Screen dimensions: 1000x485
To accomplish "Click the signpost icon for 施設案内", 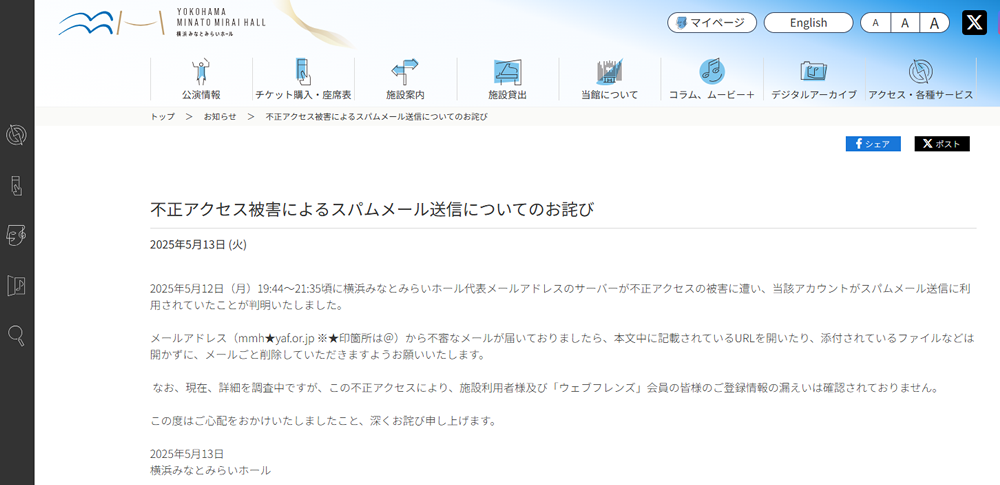I will point(405,72).
